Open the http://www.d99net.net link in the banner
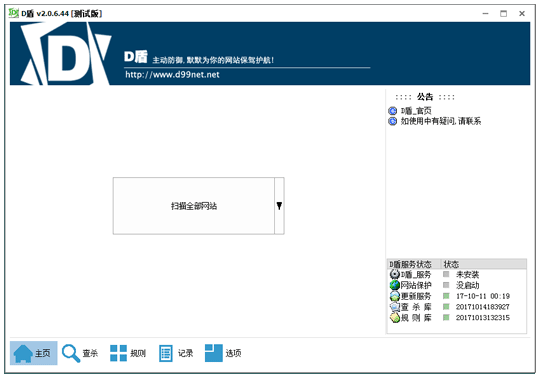Viewport: 544px width, 383px height. pos(172,75)
